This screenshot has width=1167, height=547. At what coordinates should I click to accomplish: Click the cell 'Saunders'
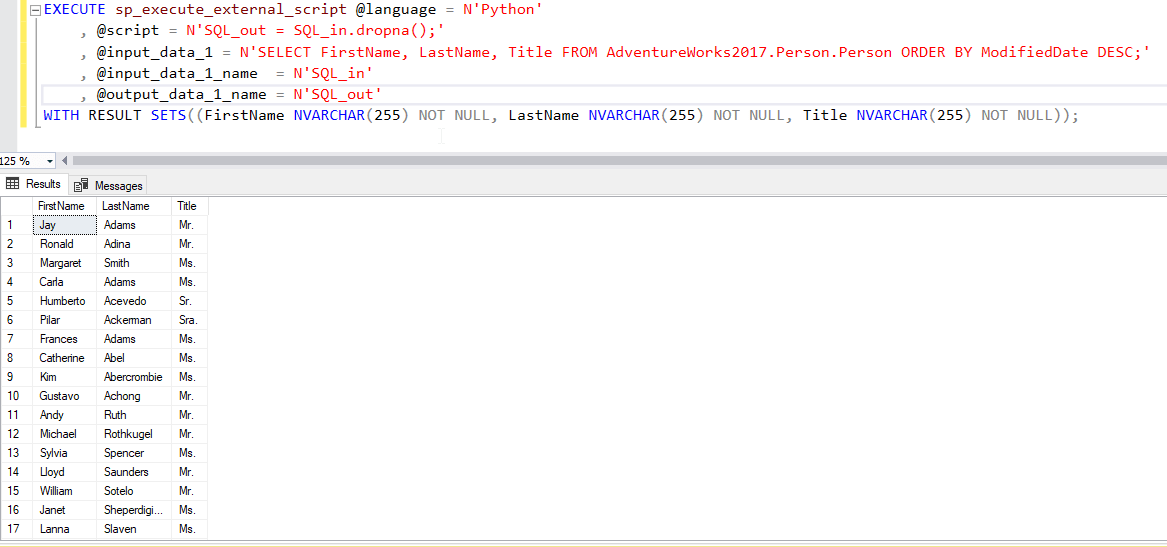coord(134,472)
